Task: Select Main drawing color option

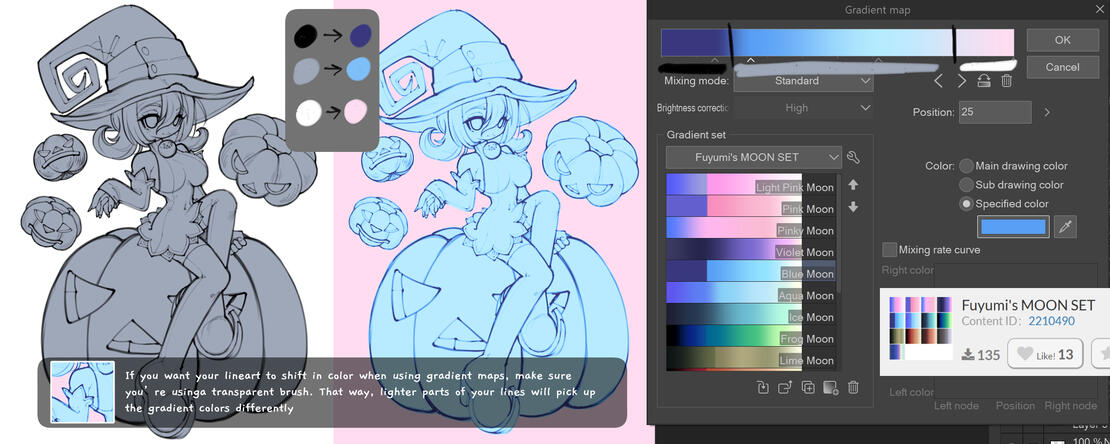Action: [966, 166]
